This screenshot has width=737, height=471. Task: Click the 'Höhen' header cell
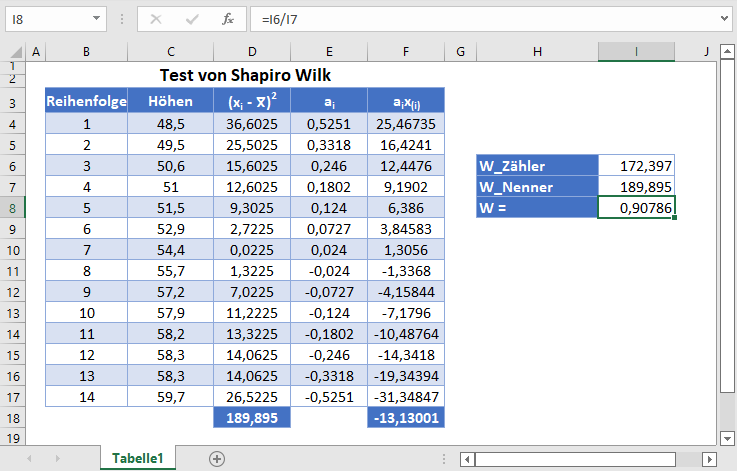click(171, 101)
